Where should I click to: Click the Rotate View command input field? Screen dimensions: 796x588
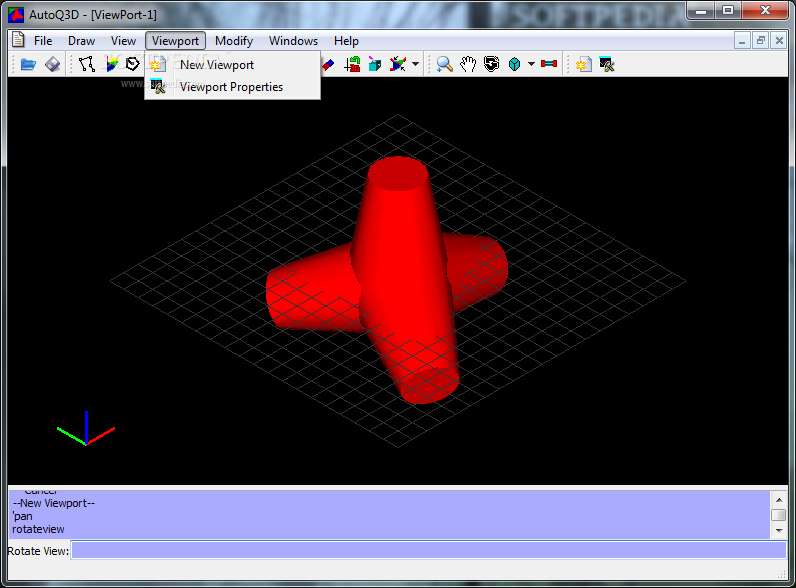click(428, 550)
